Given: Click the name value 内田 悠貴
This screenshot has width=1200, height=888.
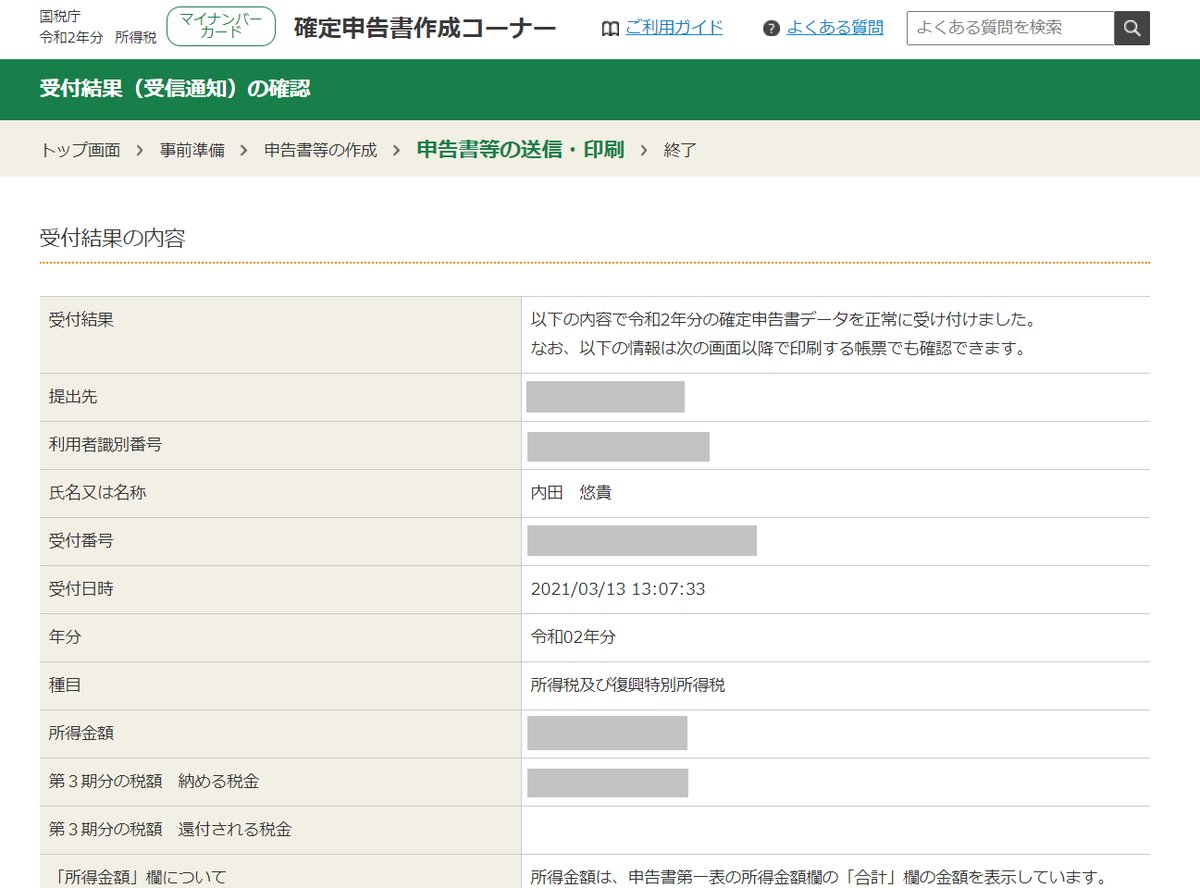Looking at the screenshot, I should (571, 493).
